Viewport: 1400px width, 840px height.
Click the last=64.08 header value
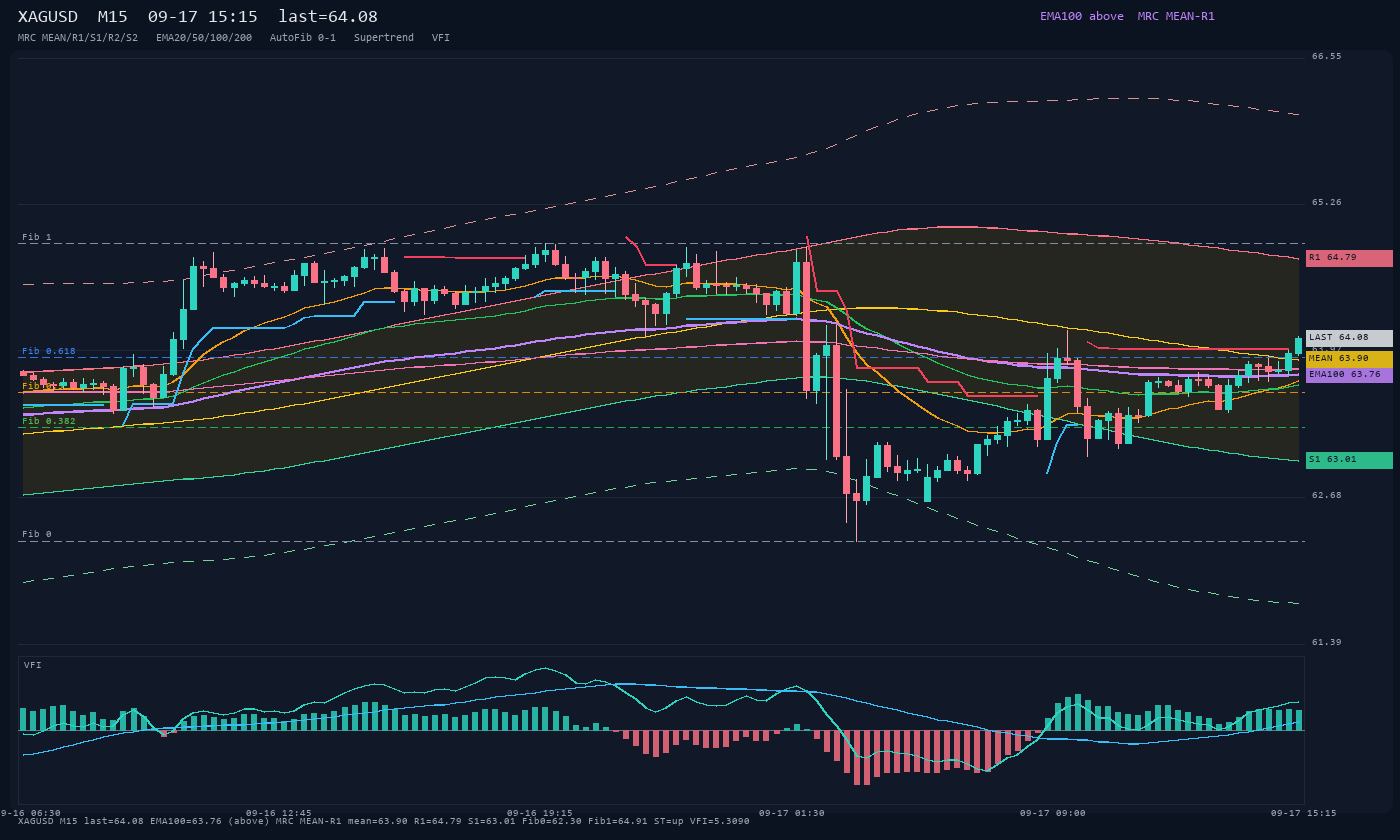(328, 17)
